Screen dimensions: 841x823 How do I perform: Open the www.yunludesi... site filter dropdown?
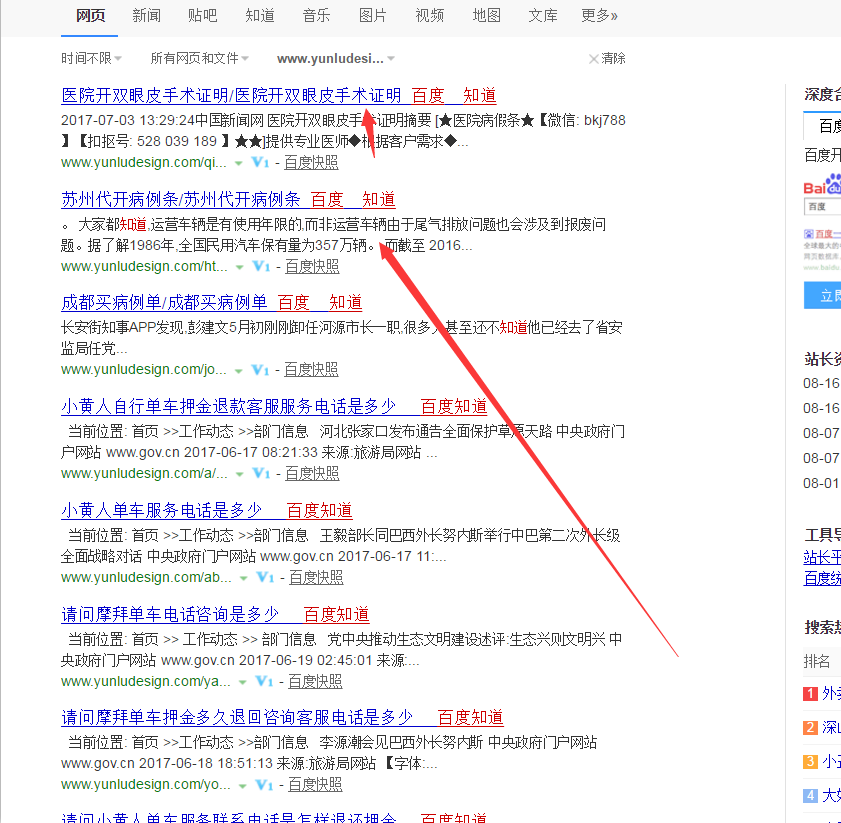coord(336,59)
